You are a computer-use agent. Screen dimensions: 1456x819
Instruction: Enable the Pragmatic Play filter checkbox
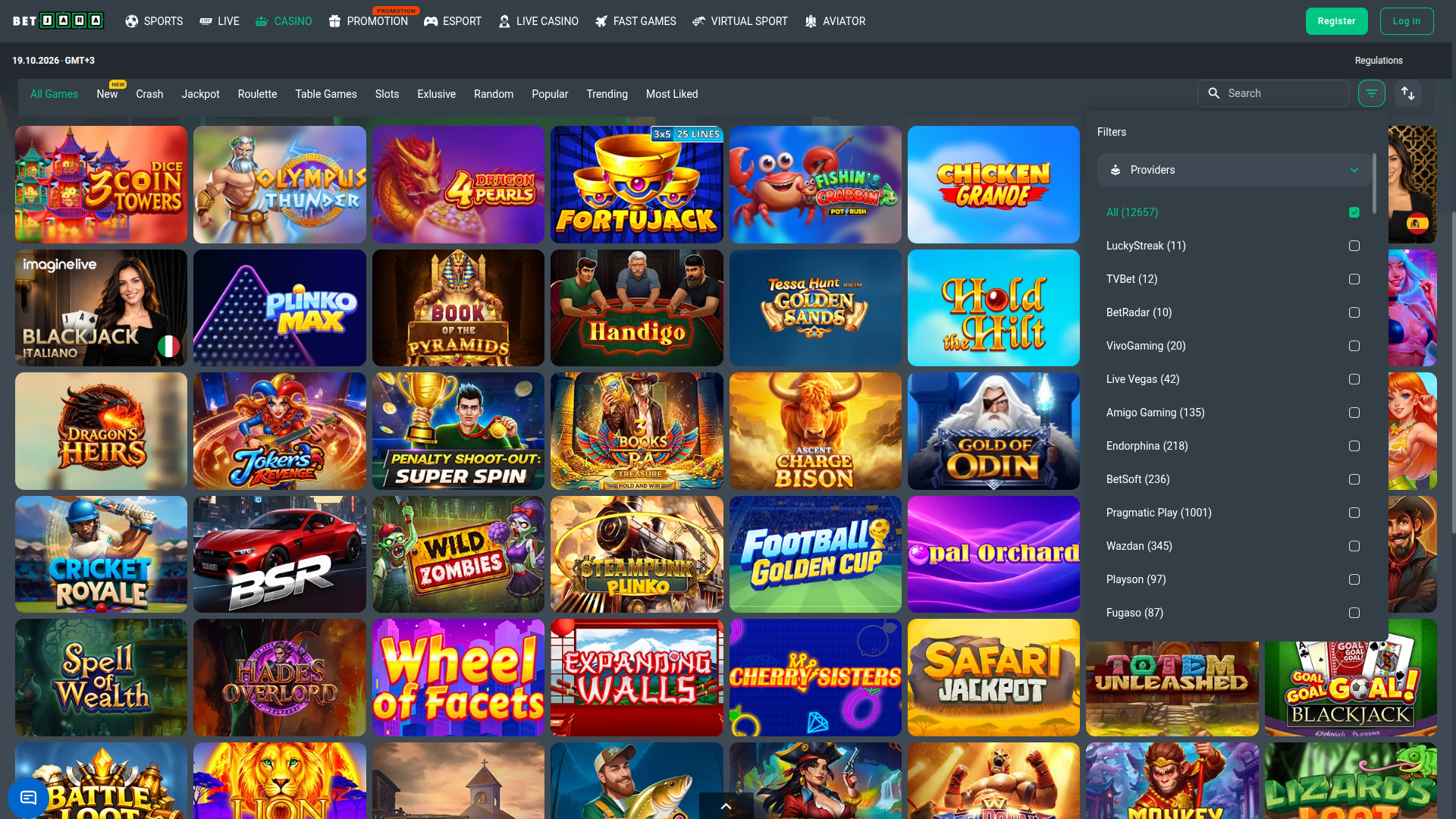[1354, 513]
